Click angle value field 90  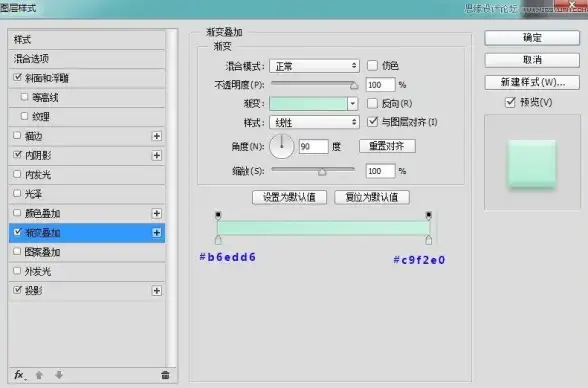pos(314,146)
